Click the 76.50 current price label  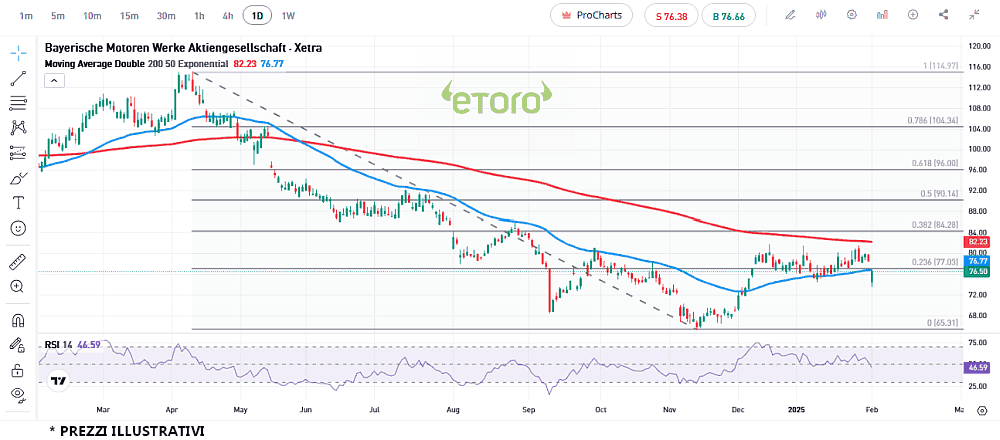pos(978,272)
